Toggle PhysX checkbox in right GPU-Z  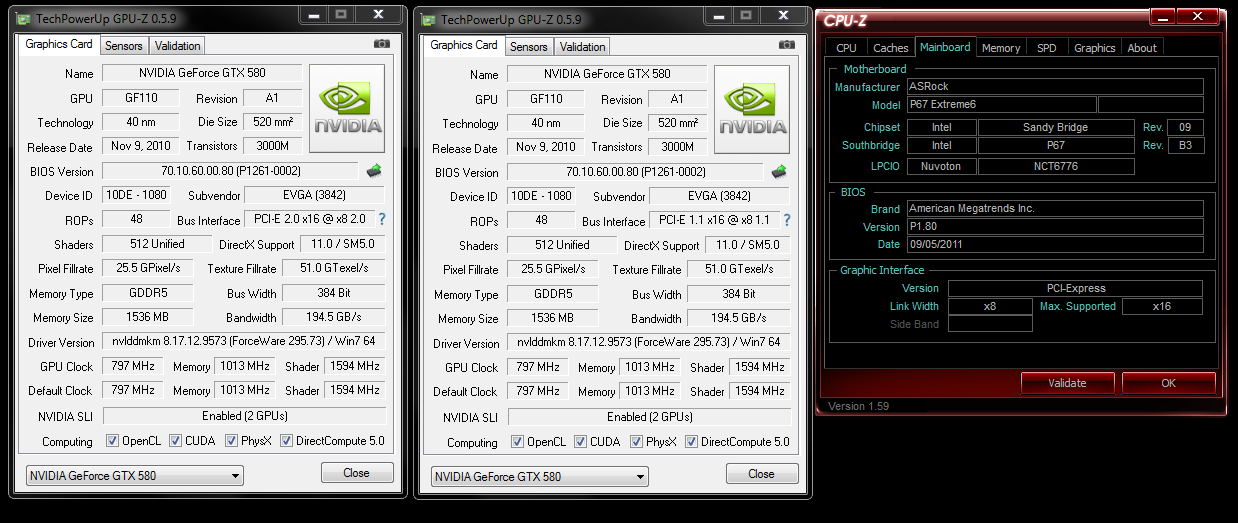point(637,442)
